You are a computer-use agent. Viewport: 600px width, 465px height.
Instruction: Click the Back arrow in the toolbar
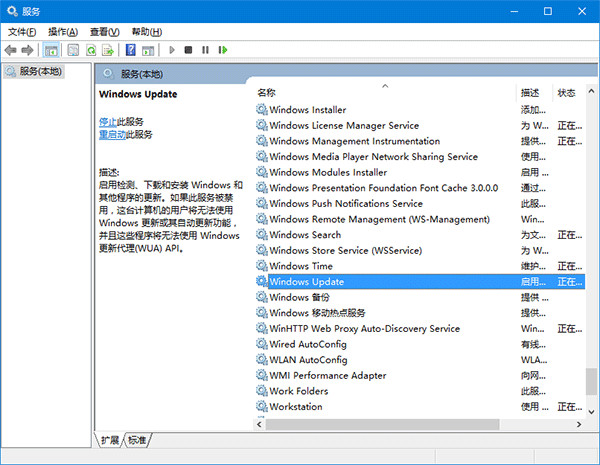coord(11,50)
